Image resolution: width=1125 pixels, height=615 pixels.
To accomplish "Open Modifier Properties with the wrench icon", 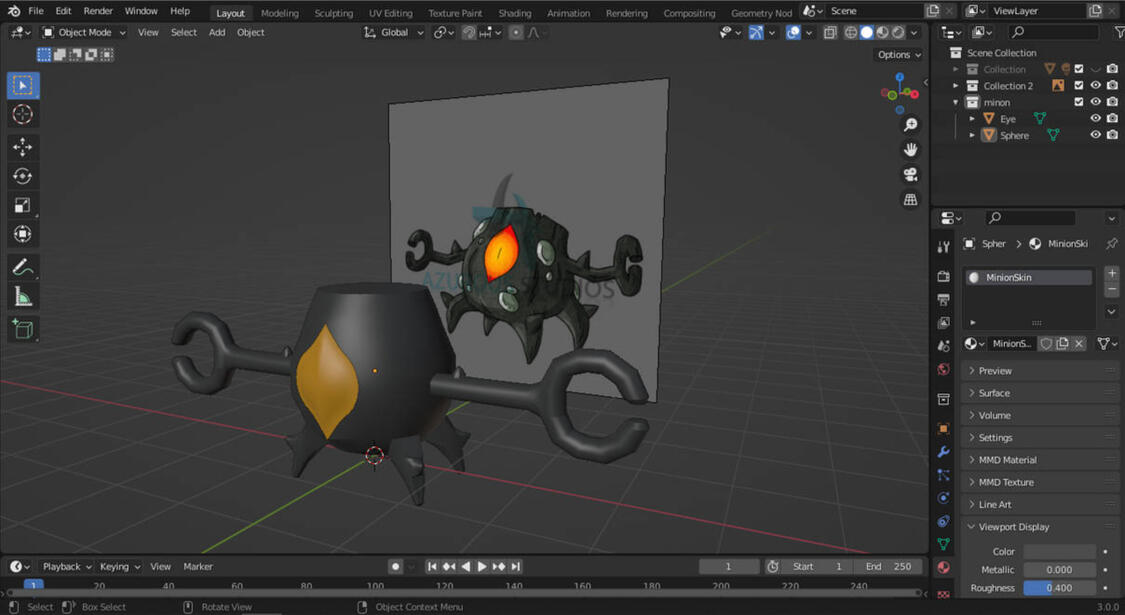I will [x=943, y=451].
